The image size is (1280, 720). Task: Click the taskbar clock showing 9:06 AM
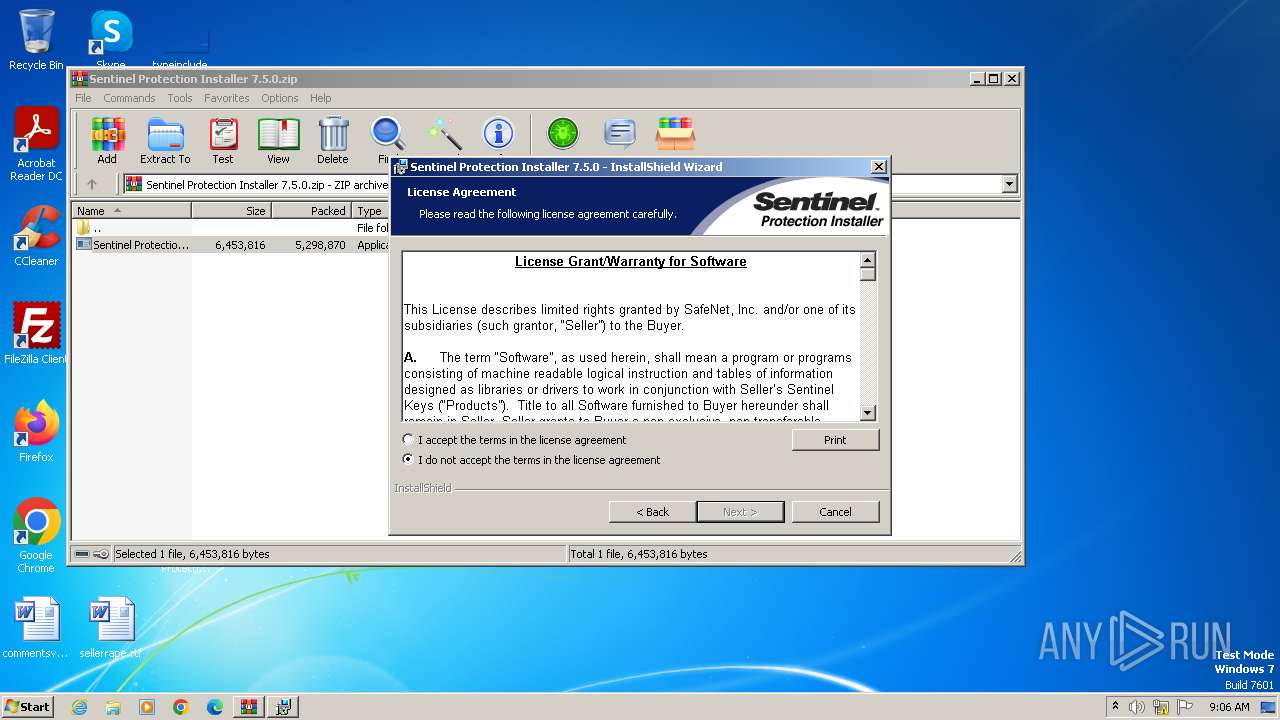click(x=1229, y=707)
